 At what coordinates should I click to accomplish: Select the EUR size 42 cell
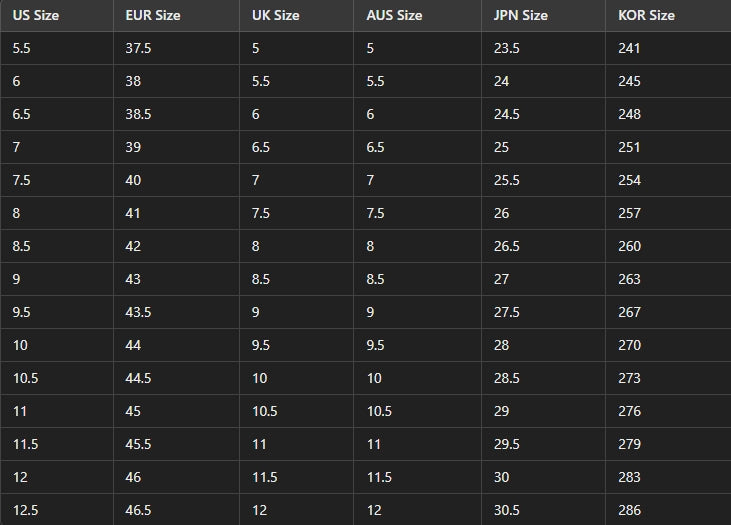(x=133, y=246)
